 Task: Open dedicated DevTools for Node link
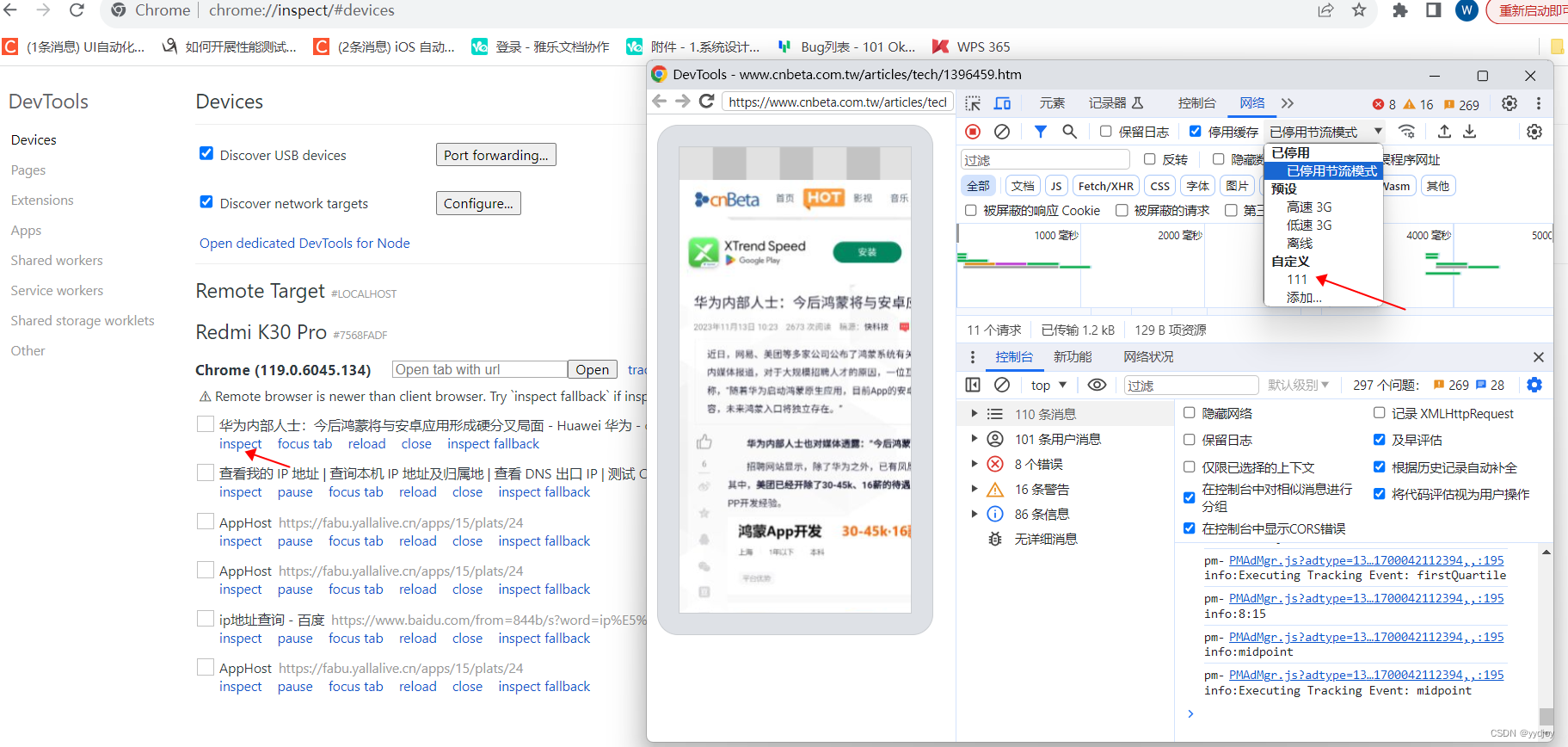pos(304,244)
